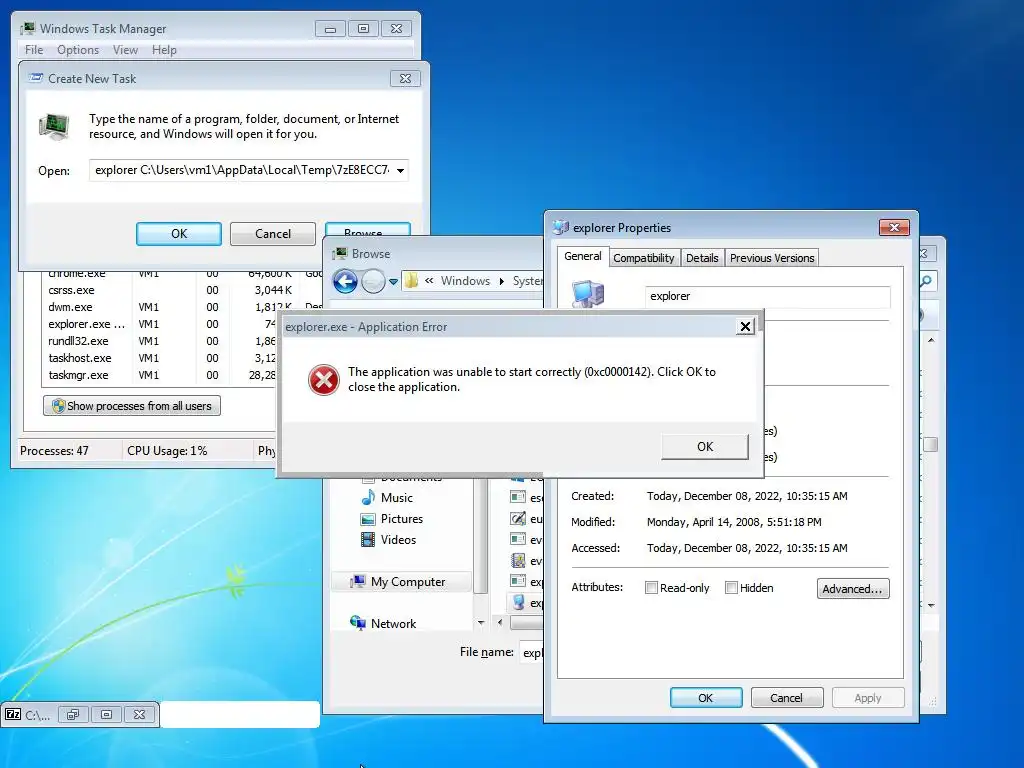Open the recent pages dropdown beside Forward button
Image resolution: width=1024 pixels, height=768 pixels.
pos(393,282)
